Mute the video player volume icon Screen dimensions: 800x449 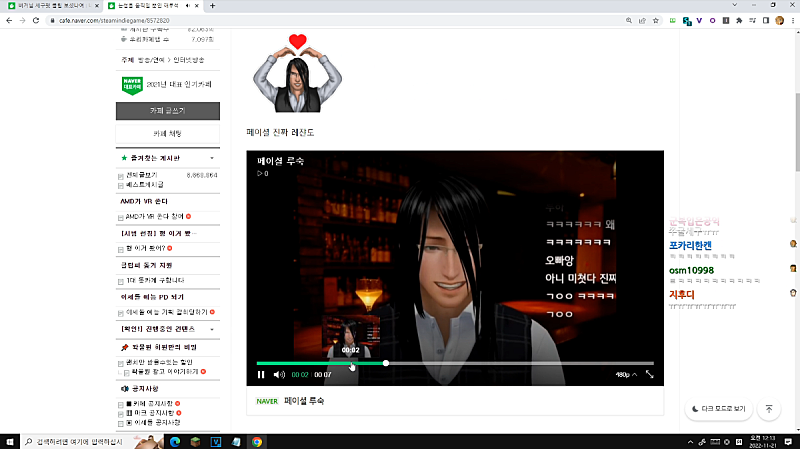279,375
